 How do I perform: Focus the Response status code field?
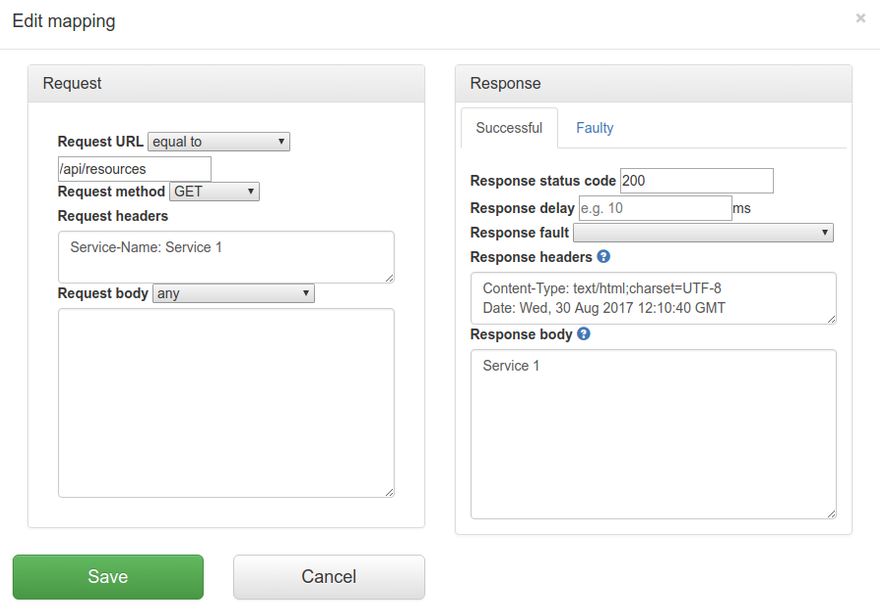tap(696, 181)
